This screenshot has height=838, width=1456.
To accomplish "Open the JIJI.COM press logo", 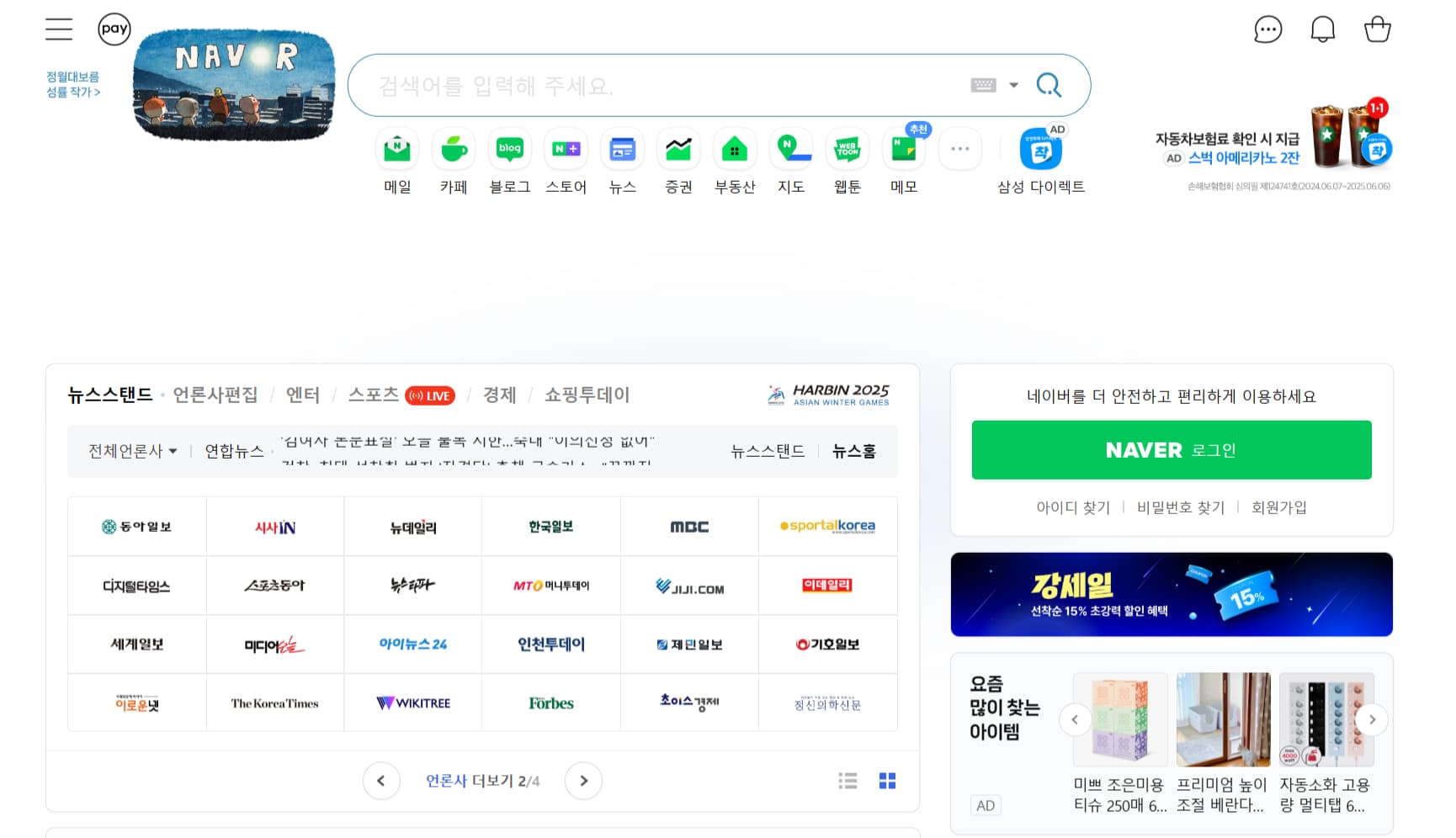I will pyautogui.click(x=689, y=586).
